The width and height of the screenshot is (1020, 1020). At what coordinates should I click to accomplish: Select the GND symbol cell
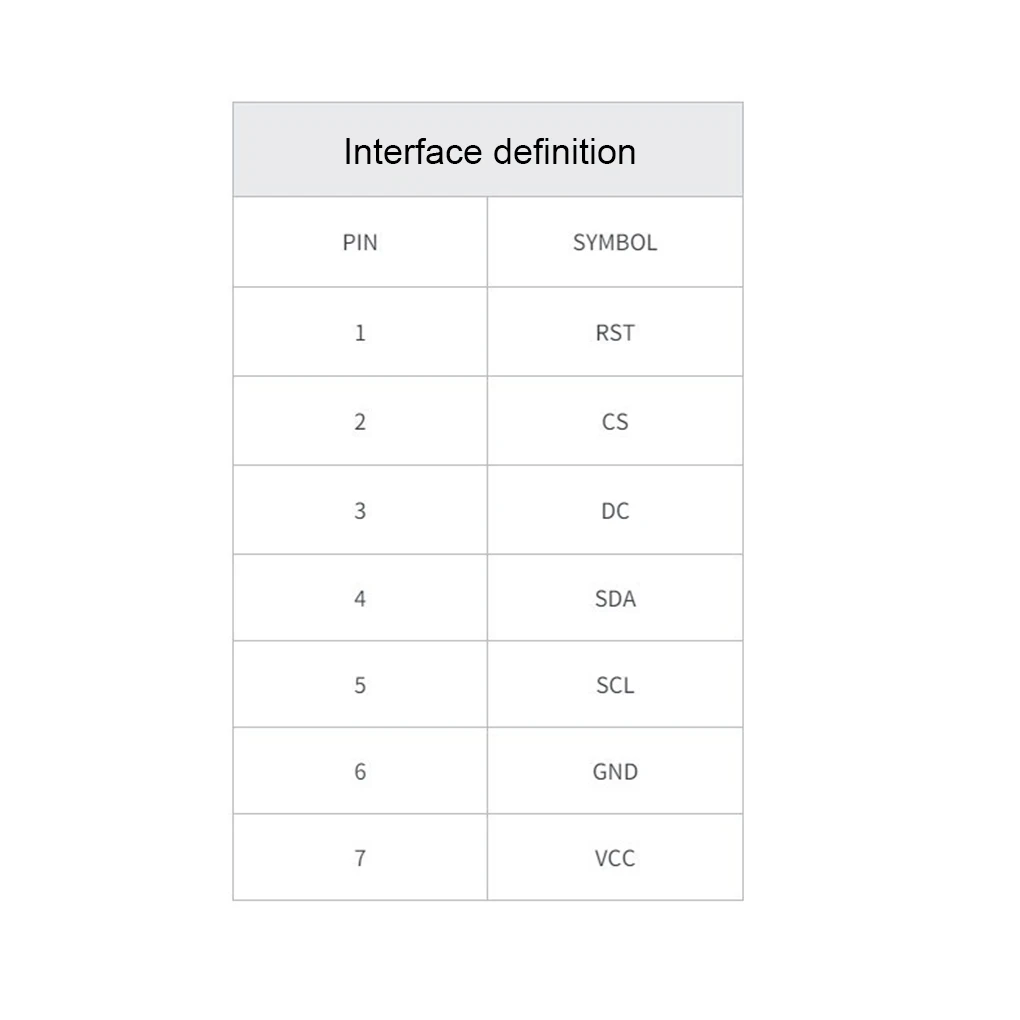615,771
